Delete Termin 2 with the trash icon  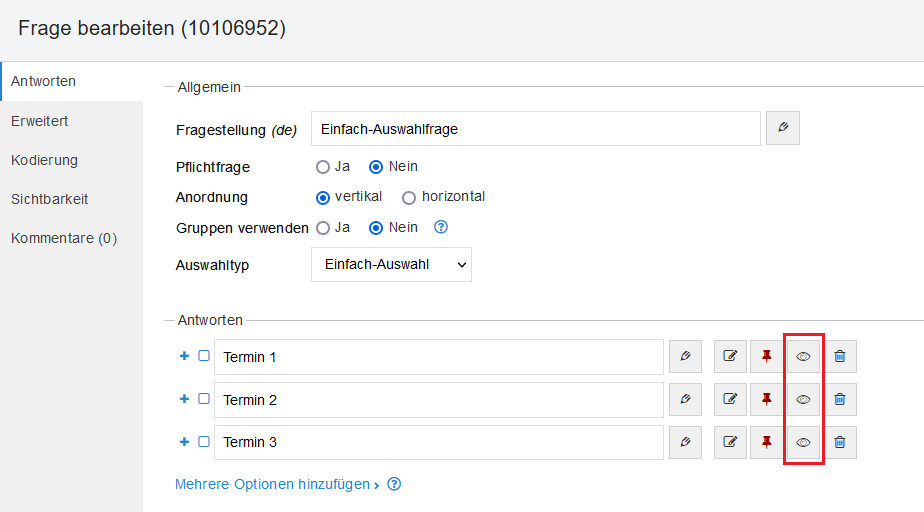(x=840, y=399)
